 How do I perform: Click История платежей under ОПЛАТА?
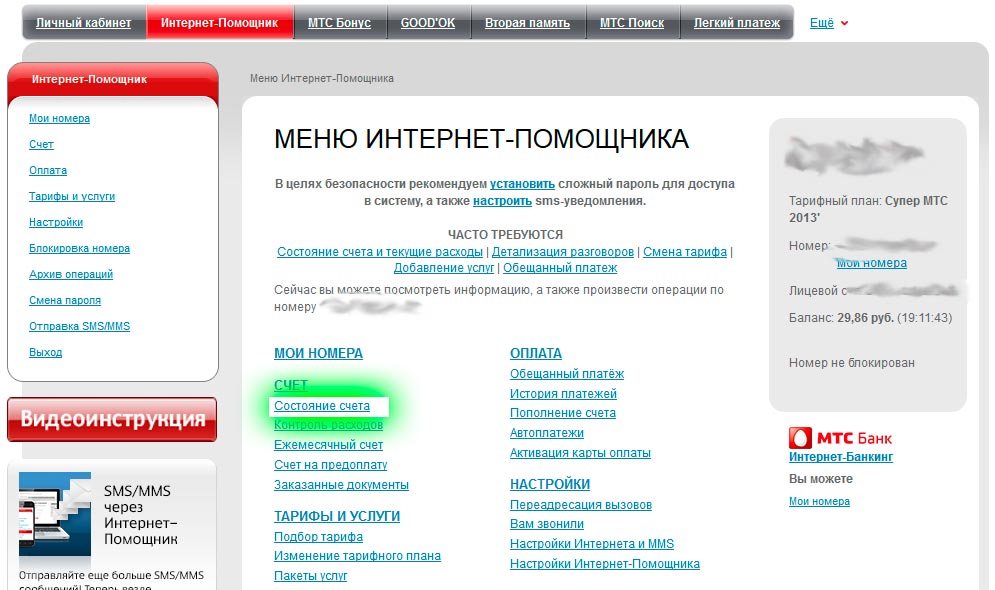[x=563, y=394]
